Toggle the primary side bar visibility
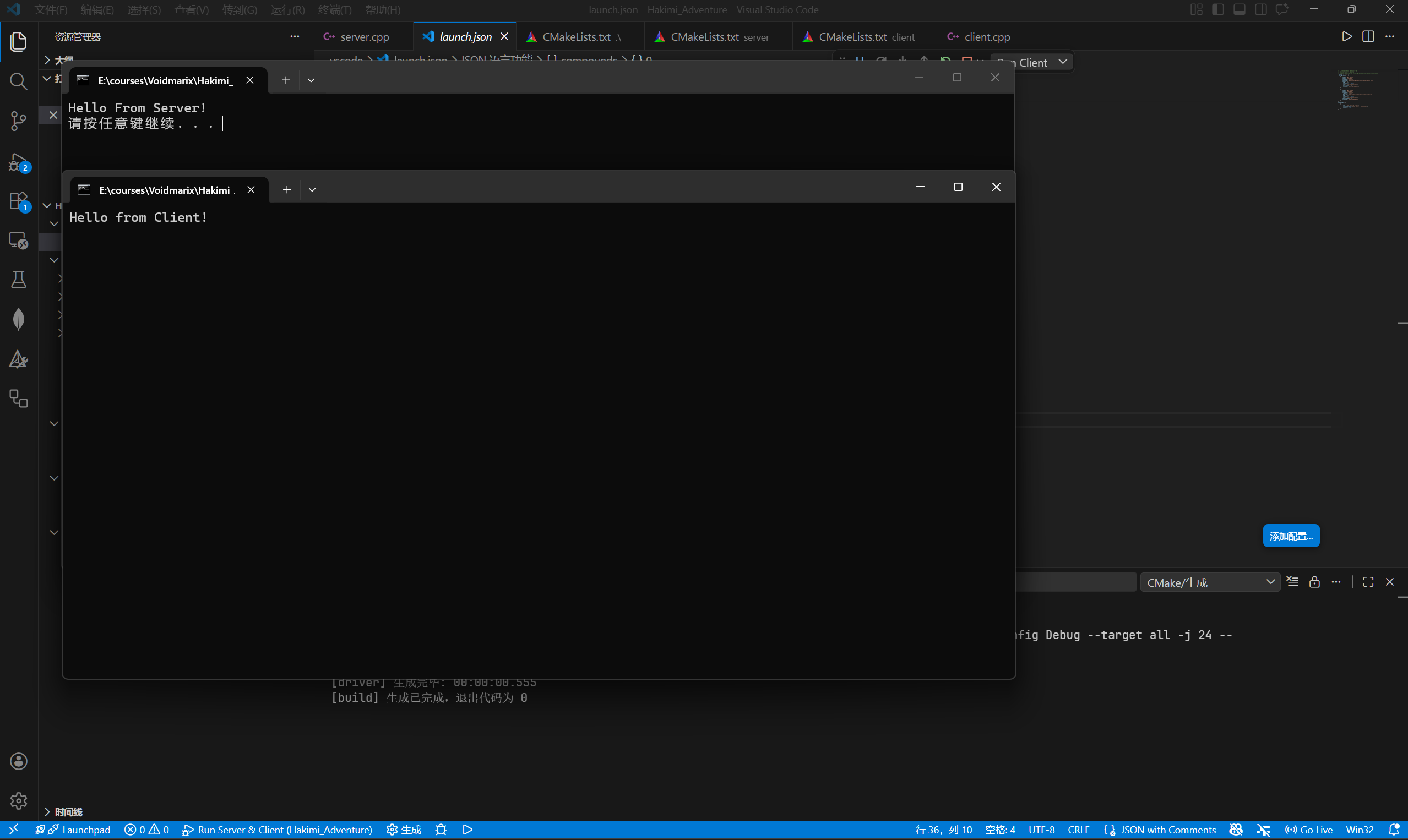1408x840 pixels. 1218,9
